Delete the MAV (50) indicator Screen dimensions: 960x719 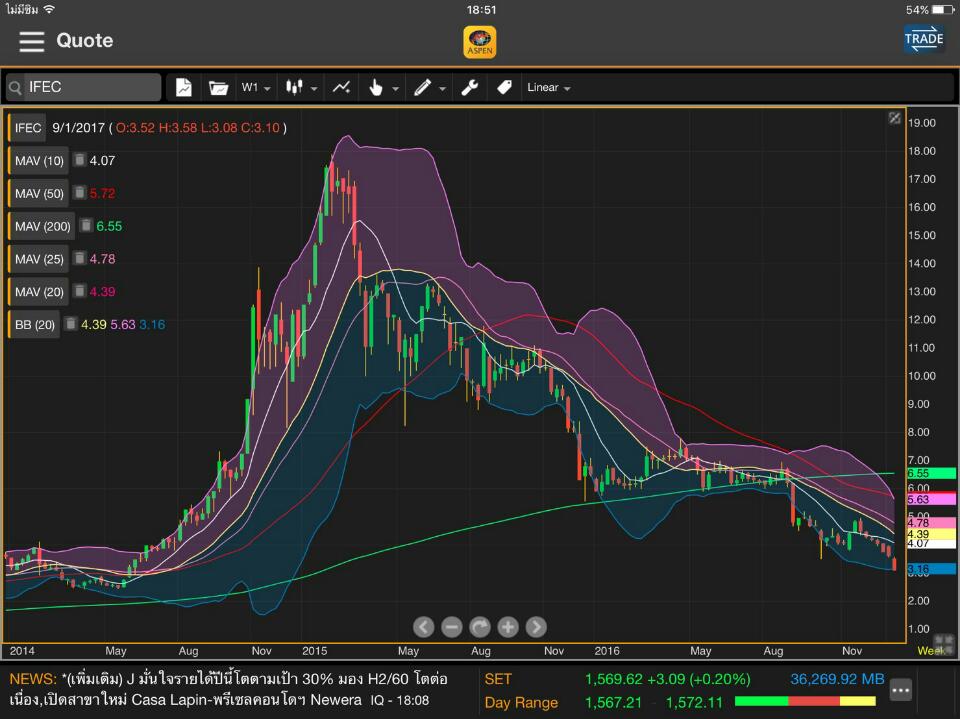click(x=80, y=193)
